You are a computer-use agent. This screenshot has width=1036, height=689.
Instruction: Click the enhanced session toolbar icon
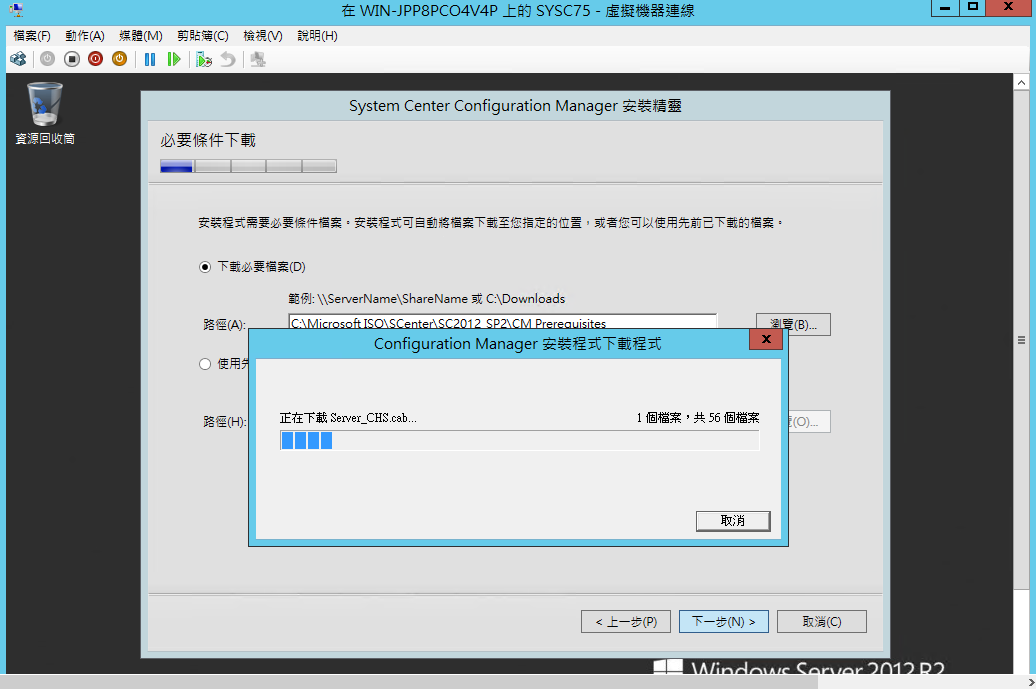pyautogui.click(x=258, y=59)
